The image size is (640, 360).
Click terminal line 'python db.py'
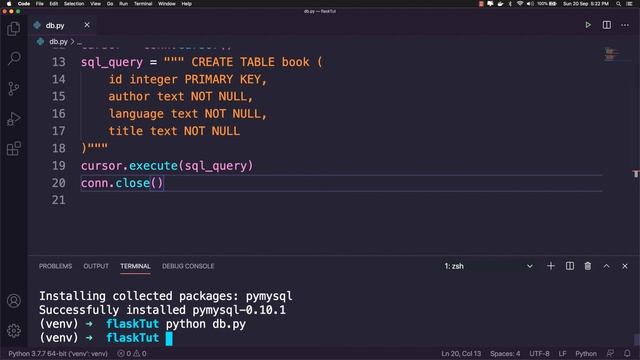206,324
